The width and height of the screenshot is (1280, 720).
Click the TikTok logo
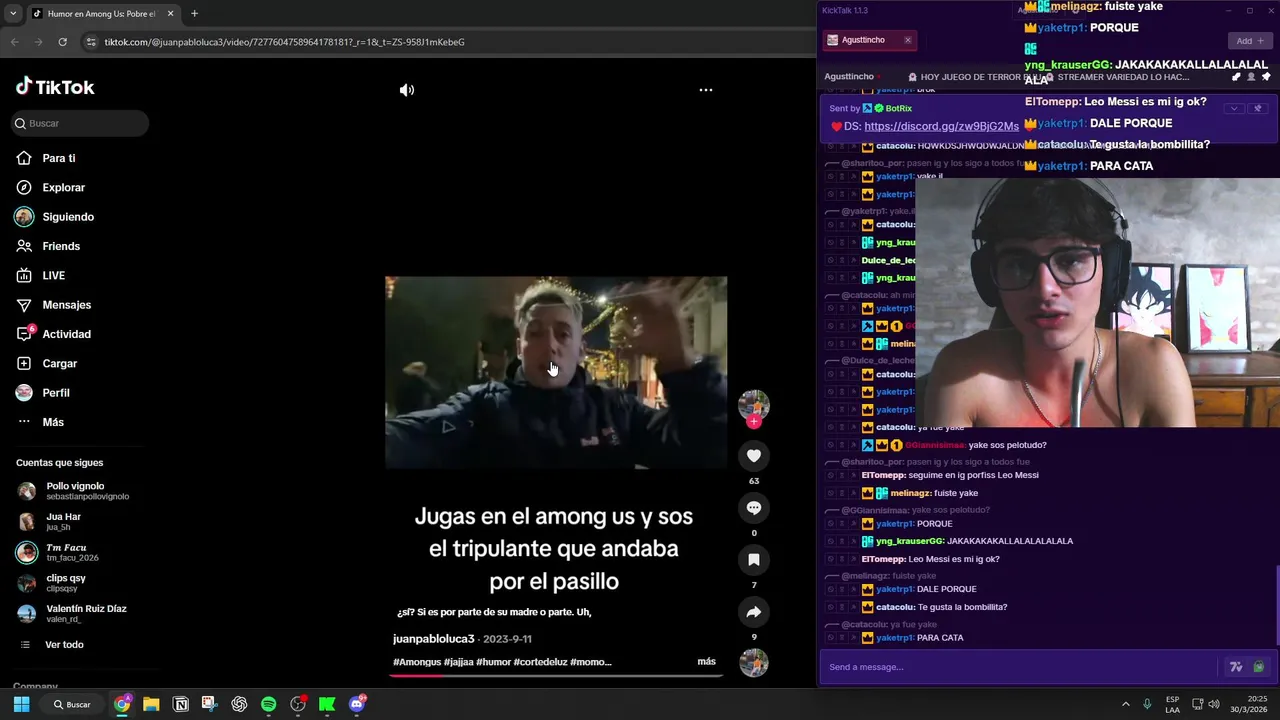55,87
